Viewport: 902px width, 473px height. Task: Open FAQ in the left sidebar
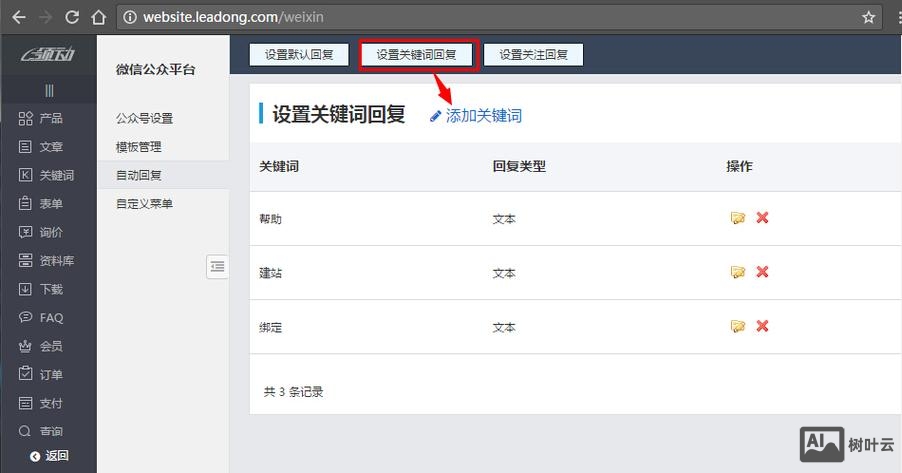click(x=41, y=318)
